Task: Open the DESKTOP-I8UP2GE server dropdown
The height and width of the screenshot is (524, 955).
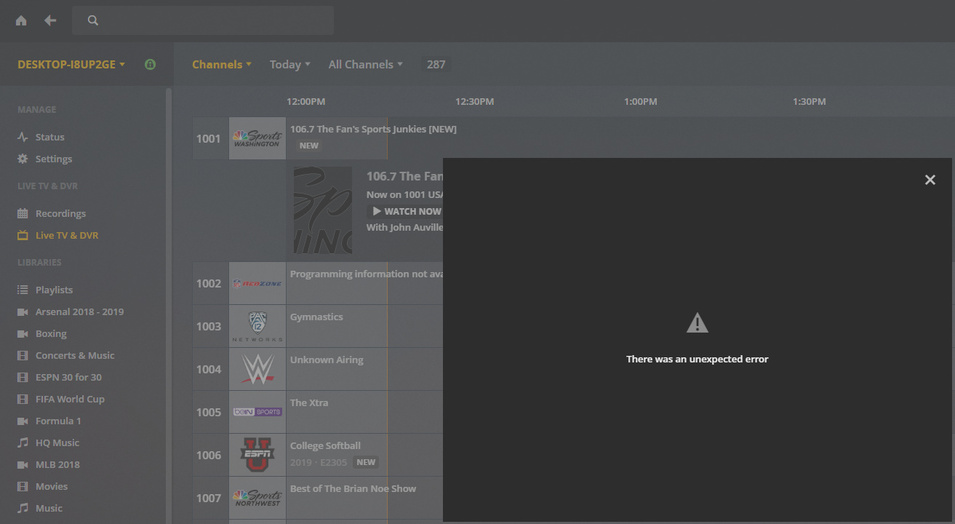Action: pos(71,65)
